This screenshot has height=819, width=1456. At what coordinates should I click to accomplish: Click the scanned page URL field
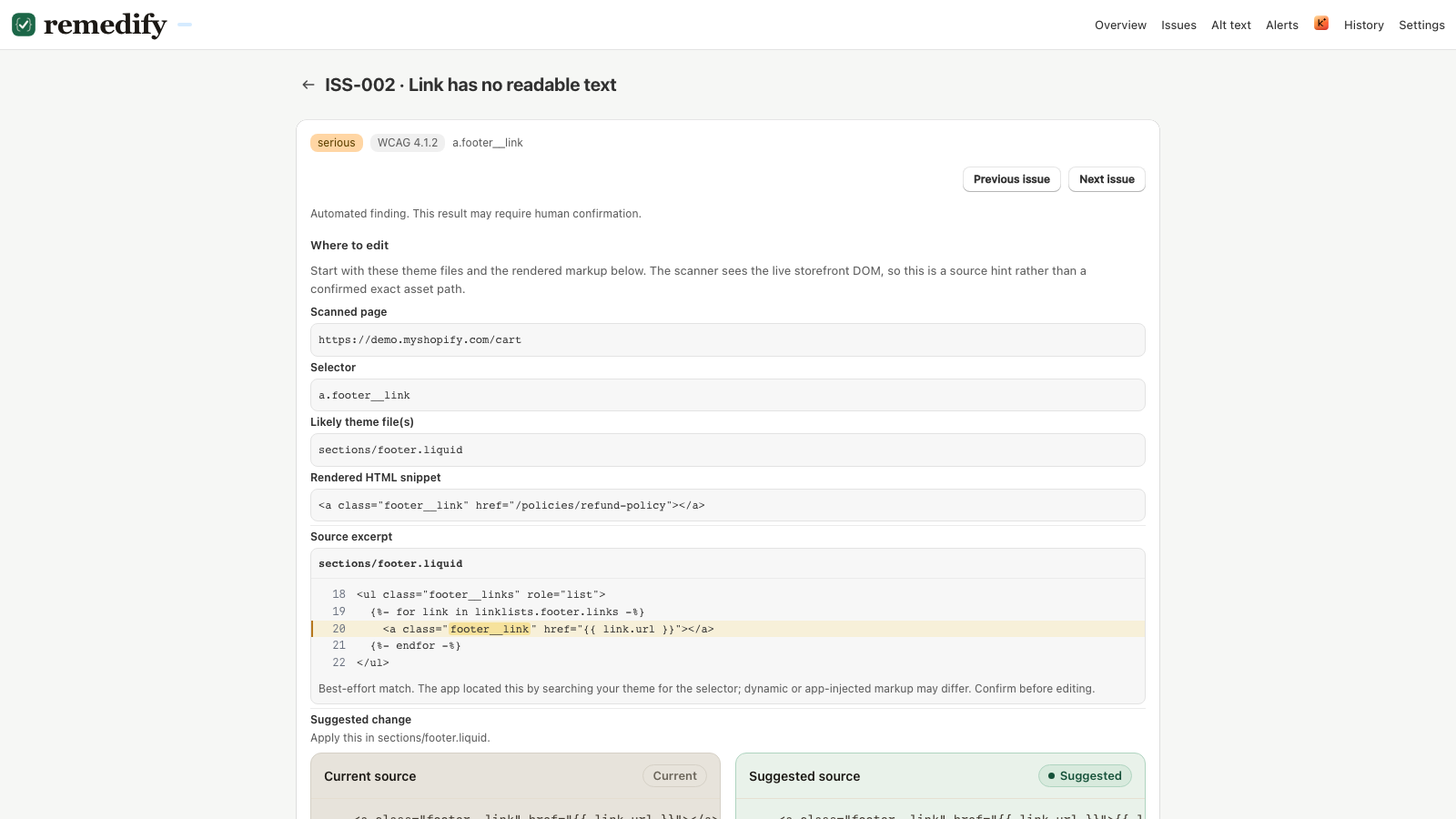pyautogui.click(x=728, y=339)
